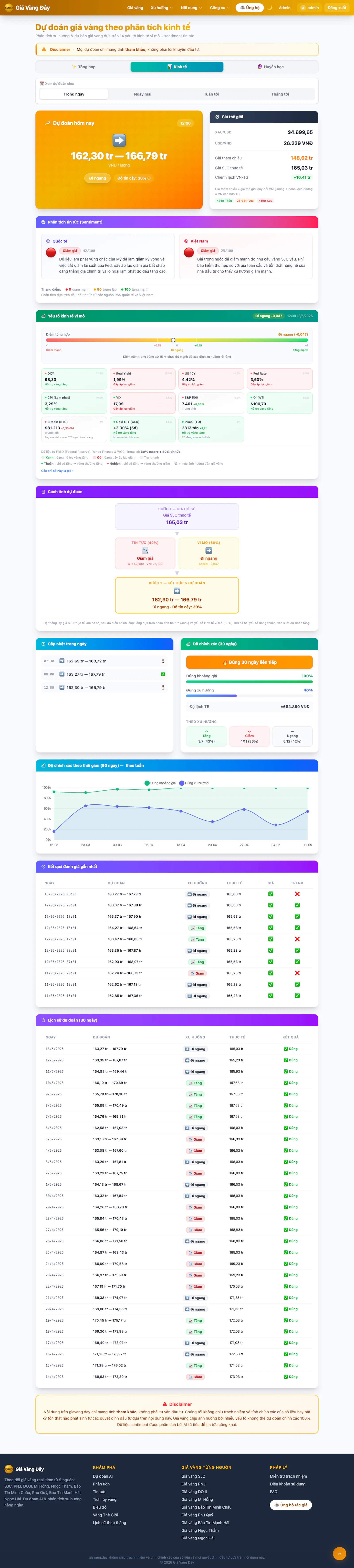The image size is (354, 1568).
Task: Select the Ngày mai forecast period
Action: pyautogui.click(x=142, y=94)
